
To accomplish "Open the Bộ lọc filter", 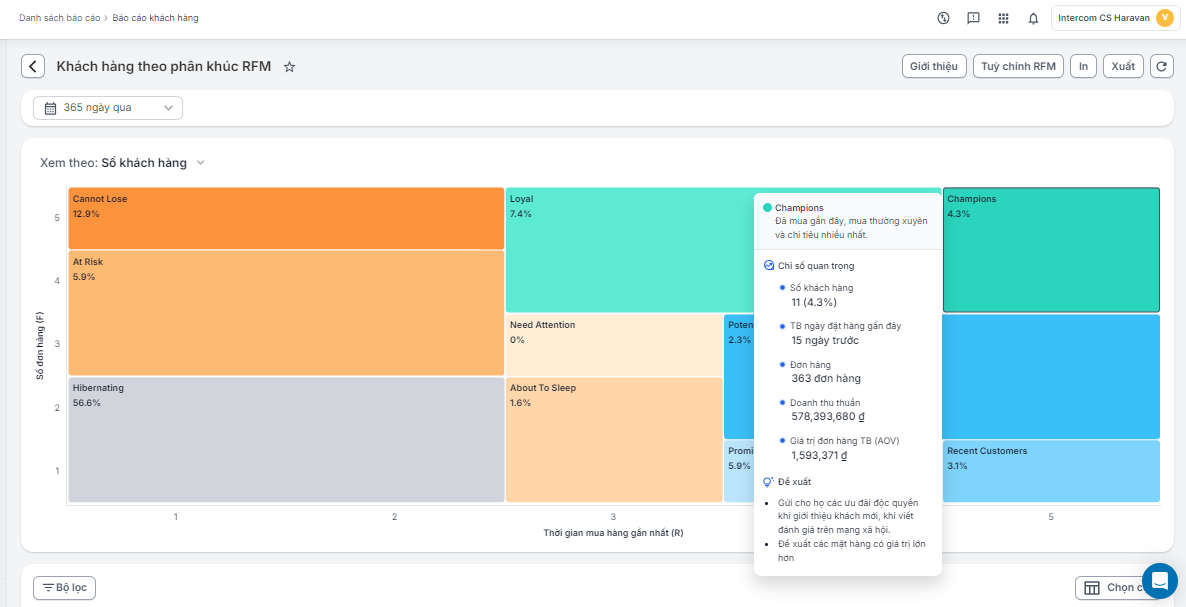I will [x=65, y=588].
